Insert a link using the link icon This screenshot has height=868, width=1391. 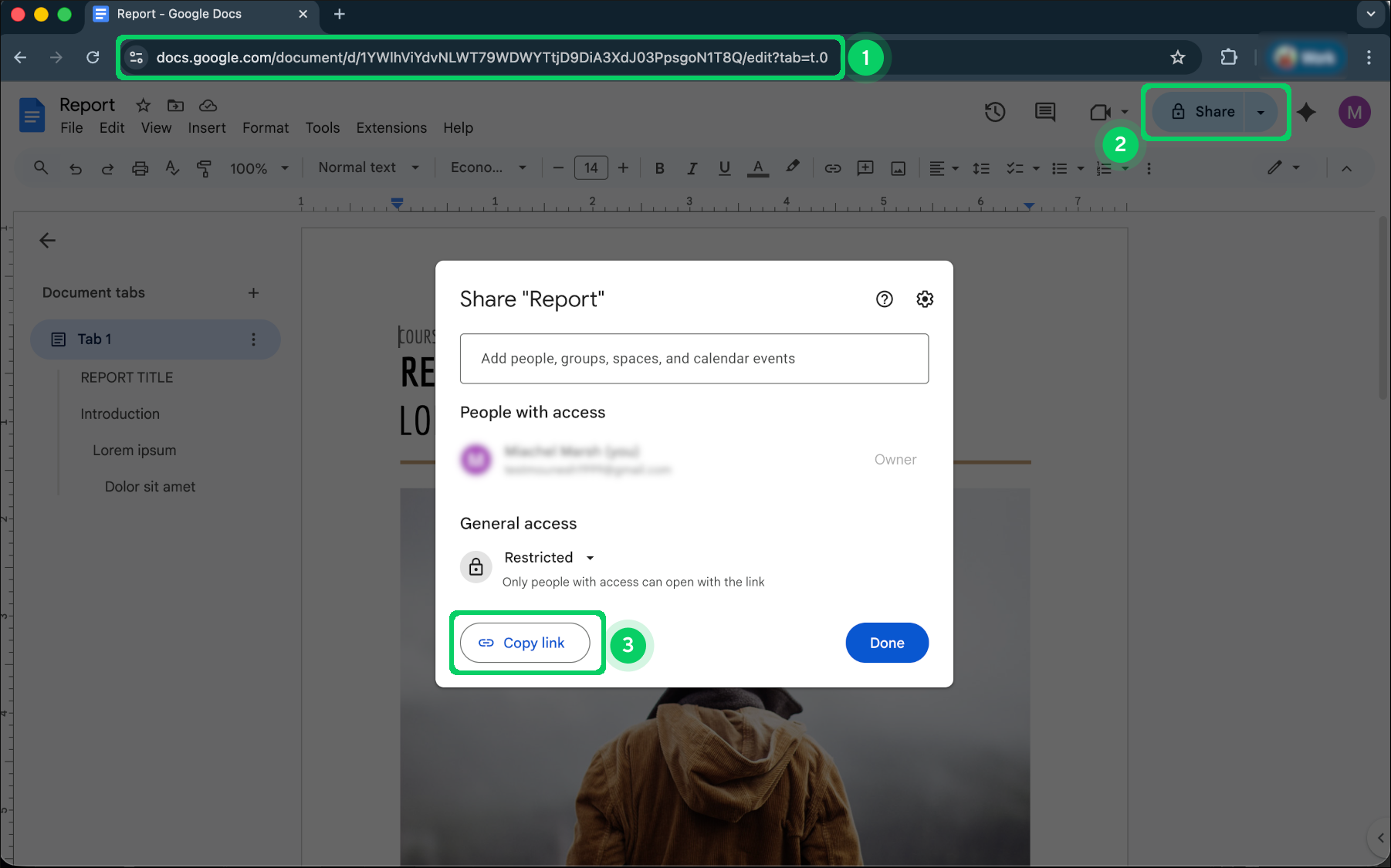(x=833, y=167)
